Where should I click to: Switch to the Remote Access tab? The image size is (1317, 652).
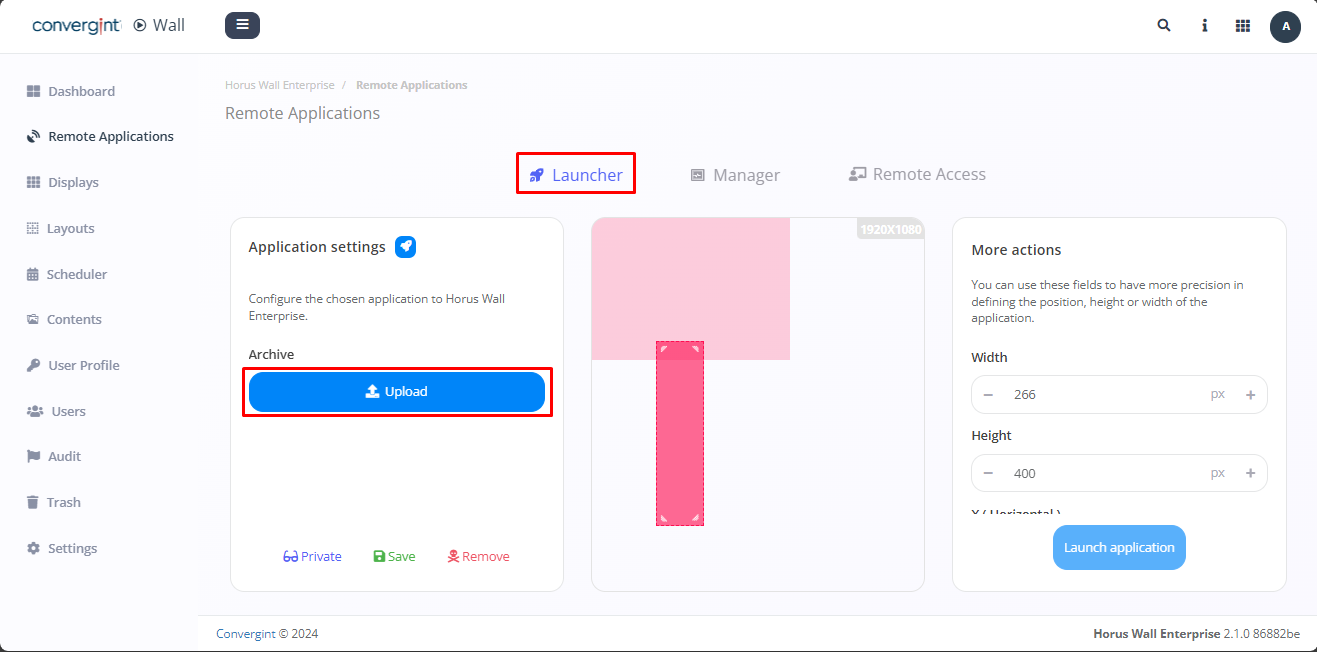tap(917, 174)
